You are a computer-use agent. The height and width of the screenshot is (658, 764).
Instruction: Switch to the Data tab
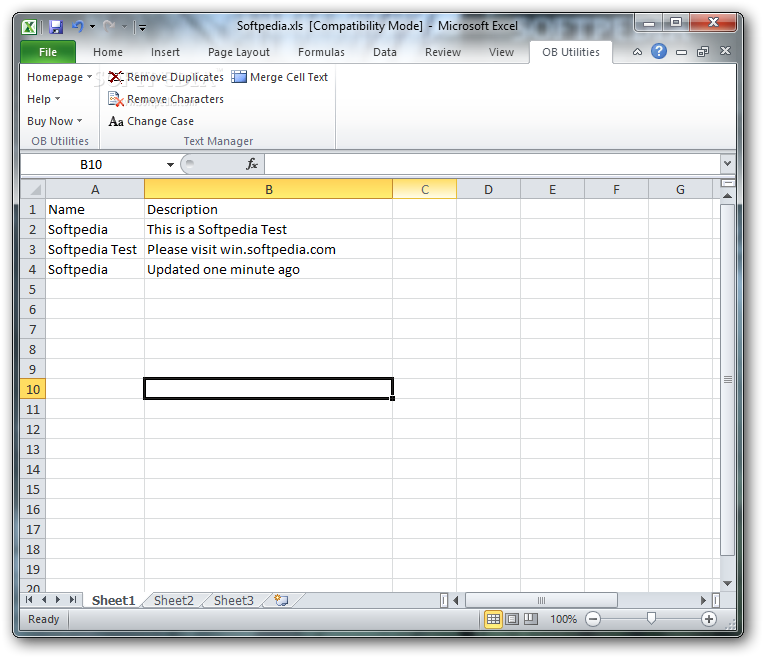coord(384,52)
